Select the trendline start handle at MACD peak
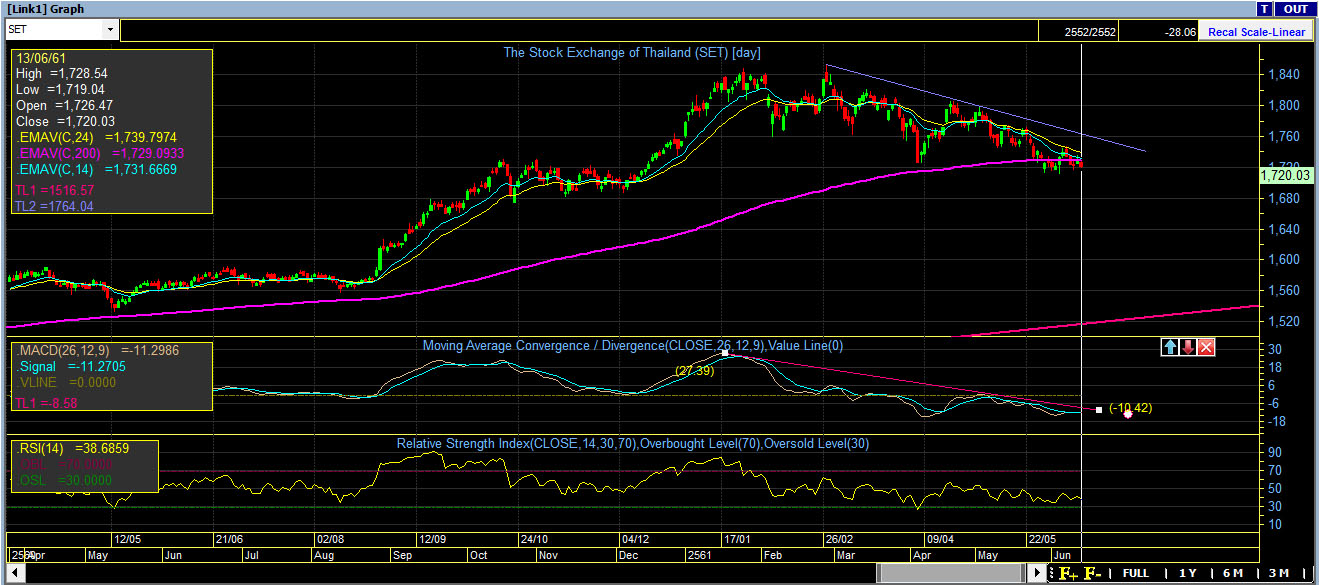The height and width of the screenshot is (585, 1319). point(726,353)
